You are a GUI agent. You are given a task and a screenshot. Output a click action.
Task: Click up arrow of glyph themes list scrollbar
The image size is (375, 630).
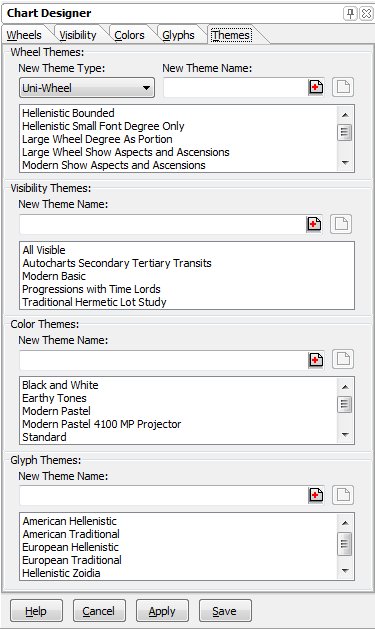(x=345, y=523)
